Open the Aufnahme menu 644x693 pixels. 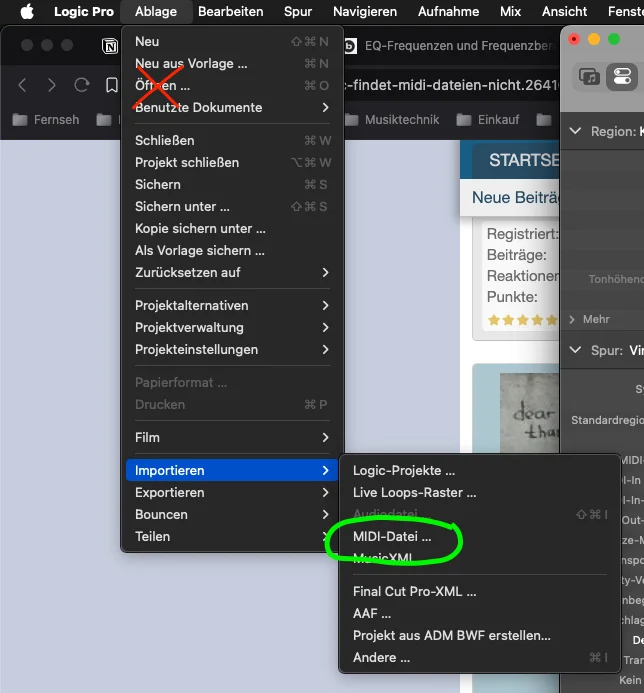pyautogui.click(x=448, y=11)
